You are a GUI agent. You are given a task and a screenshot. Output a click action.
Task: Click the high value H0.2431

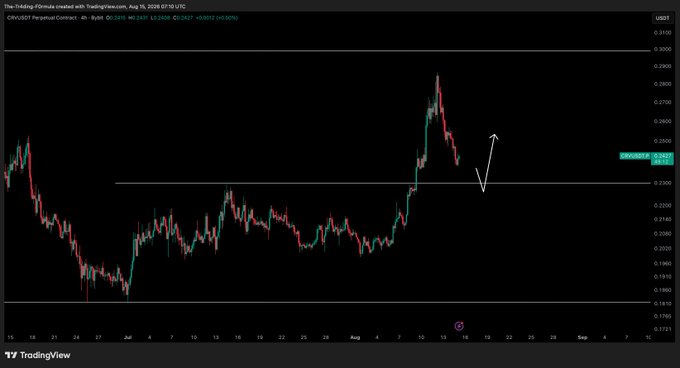click(138, 18)
